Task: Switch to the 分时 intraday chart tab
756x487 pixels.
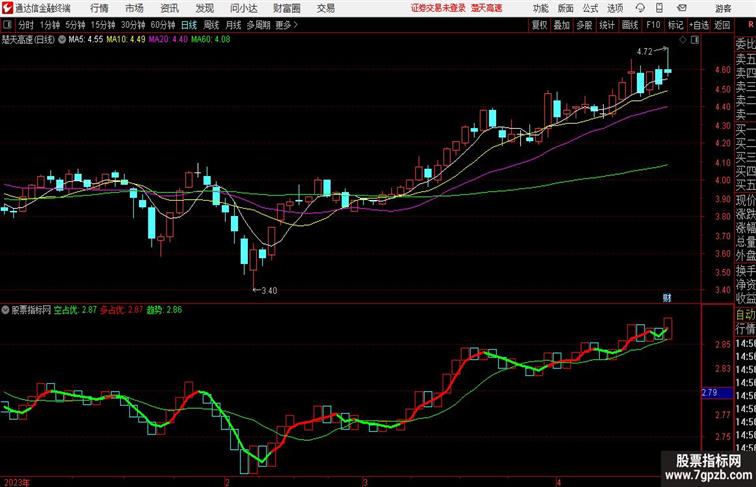Action: pyautogui.click(x=26, y=25)
